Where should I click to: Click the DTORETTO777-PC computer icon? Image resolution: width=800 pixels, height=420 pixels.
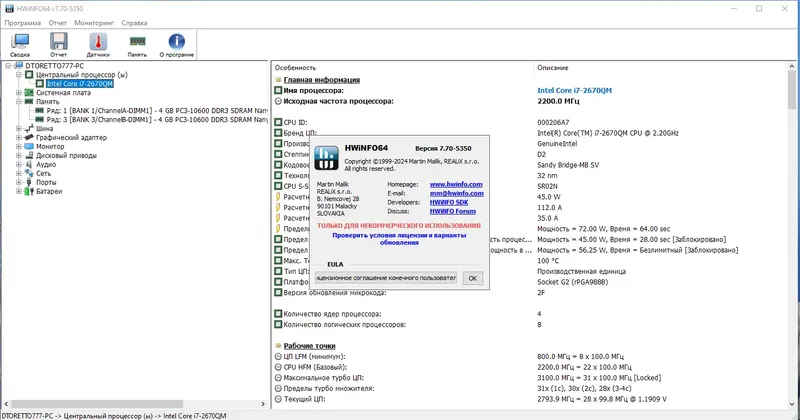point(19,66)
